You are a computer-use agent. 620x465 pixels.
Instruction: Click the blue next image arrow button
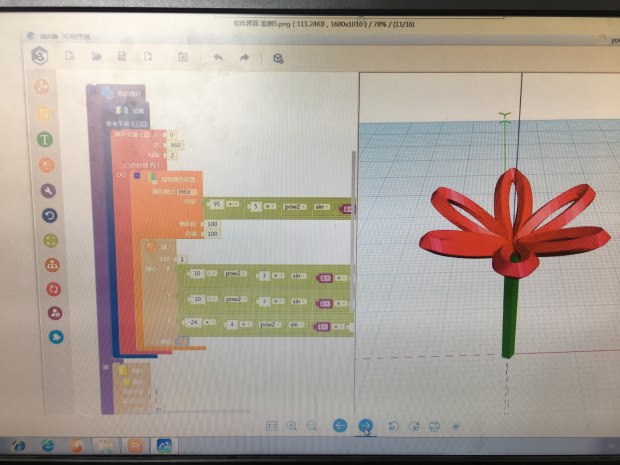(366, 426)
